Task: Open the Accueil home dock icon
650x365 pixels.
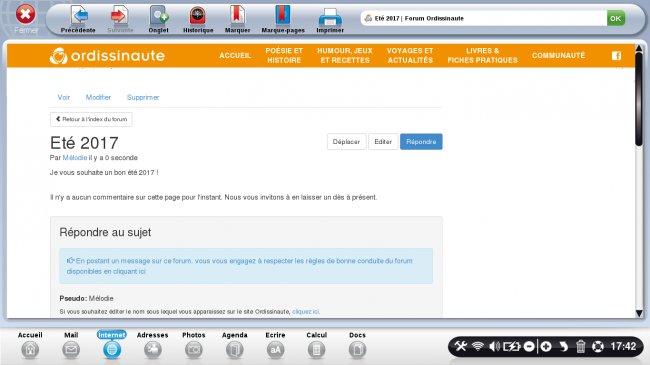Action: click(30, 350)
